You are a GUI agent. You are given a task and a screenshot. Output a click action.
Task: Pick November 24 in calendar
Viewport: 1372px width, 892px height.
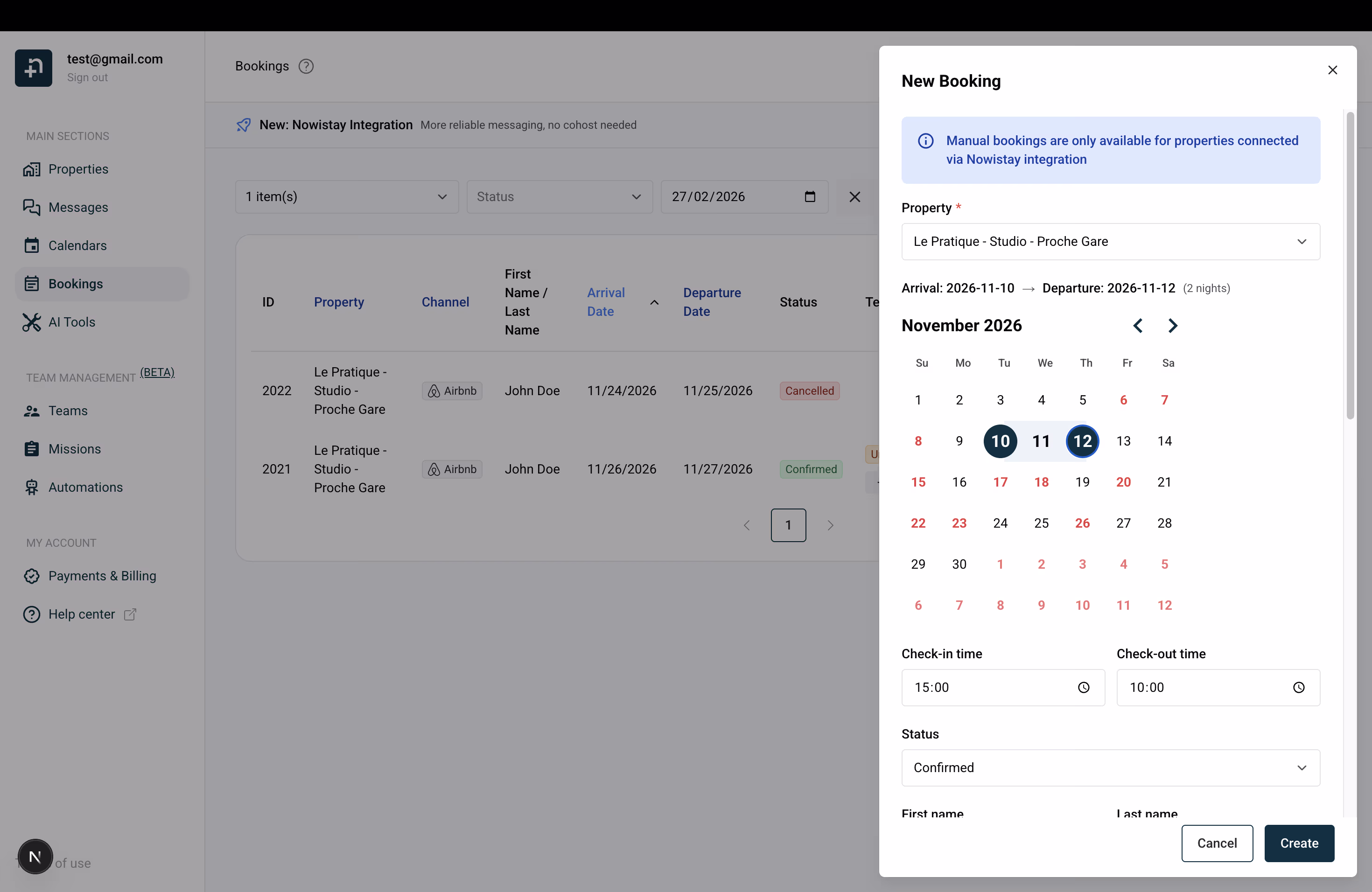pos(1000,523)
